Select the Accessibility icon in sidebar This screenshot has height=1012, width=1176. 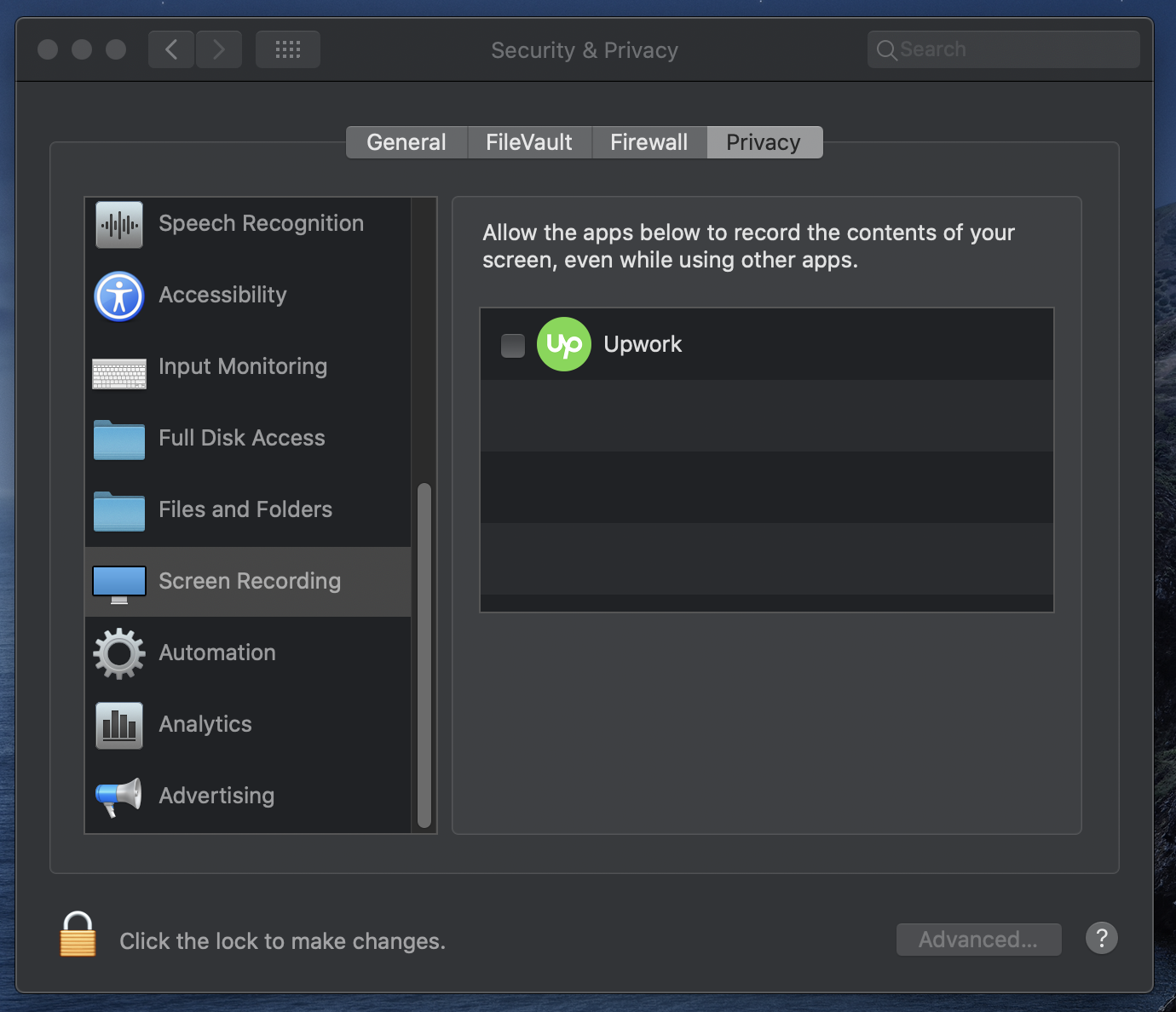pyautogui.click(x=119, y=296)
